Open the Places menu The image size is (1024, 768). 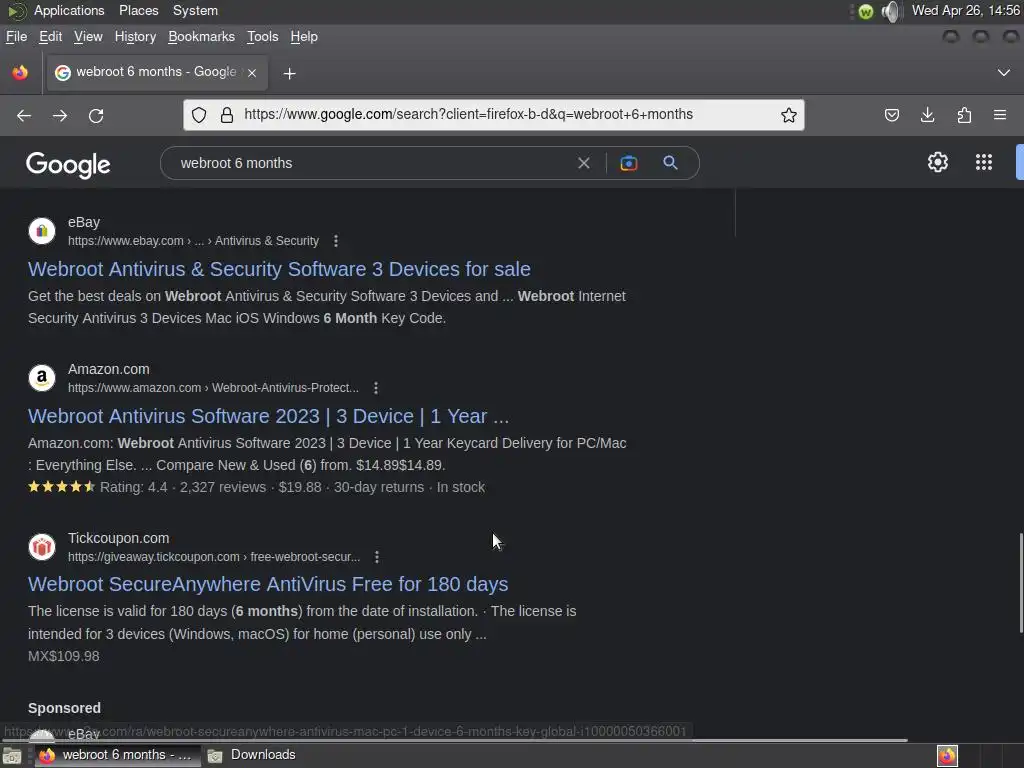138,10
